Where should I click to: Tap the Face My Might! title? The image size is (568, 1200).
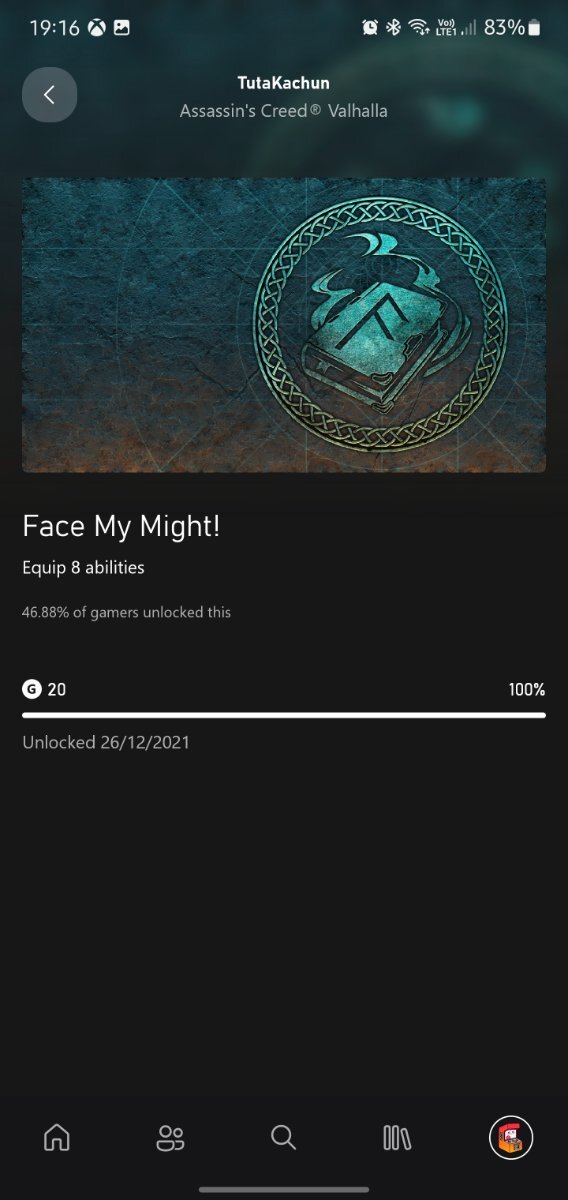click(121, 527)
